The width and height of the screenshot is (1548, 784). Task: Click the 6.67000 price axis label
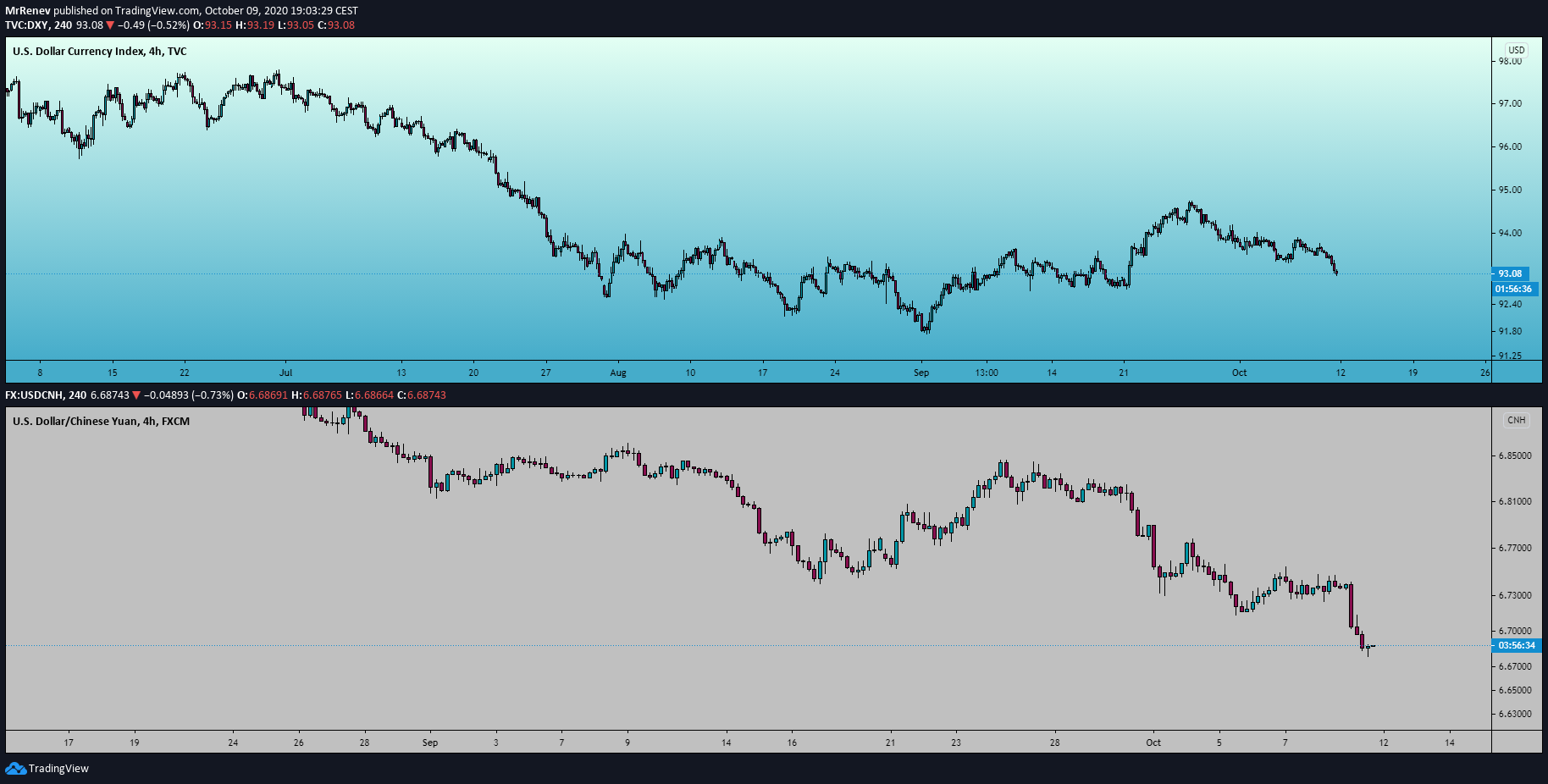(1515, 666)
